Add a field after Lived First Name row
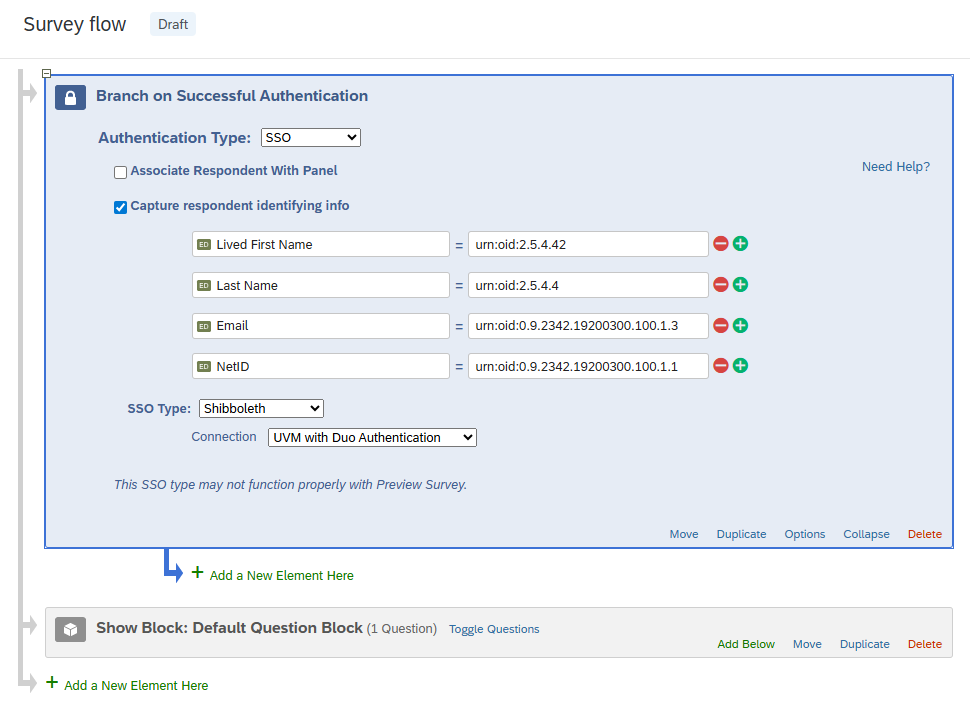This screenshot has height=710, width=970. coord(740,244)
